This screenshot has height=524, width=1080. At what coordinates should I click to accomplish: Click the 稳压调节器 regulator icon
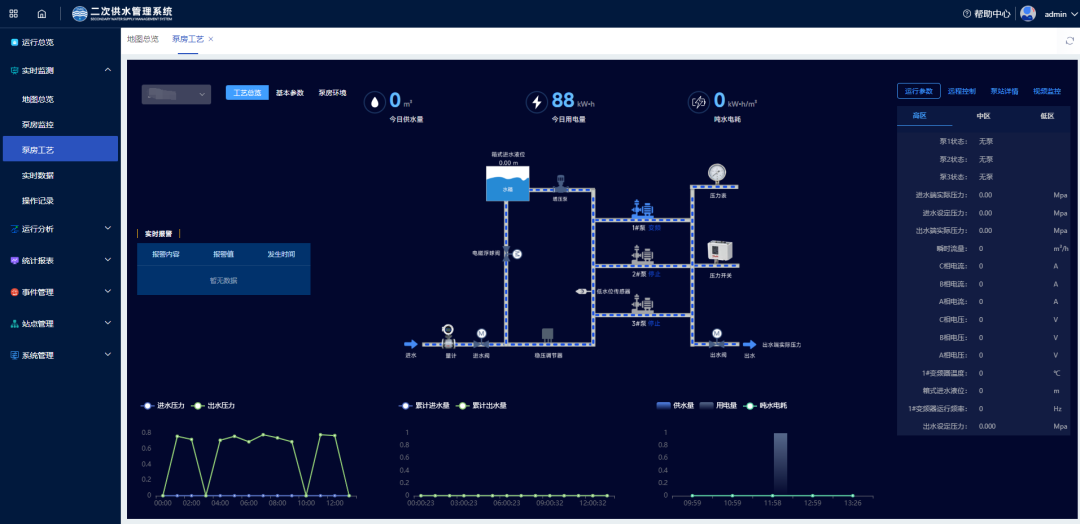pyautogui.click(x=548, y=334)
